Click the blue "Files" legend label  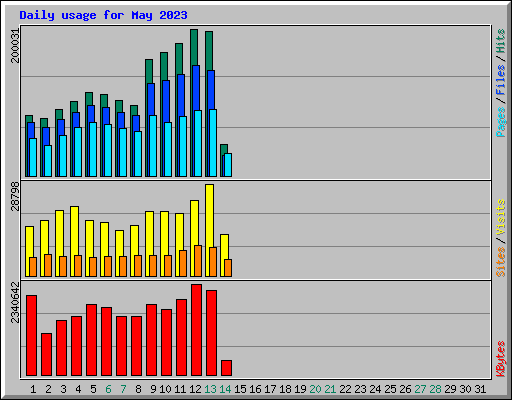[501, 80]
